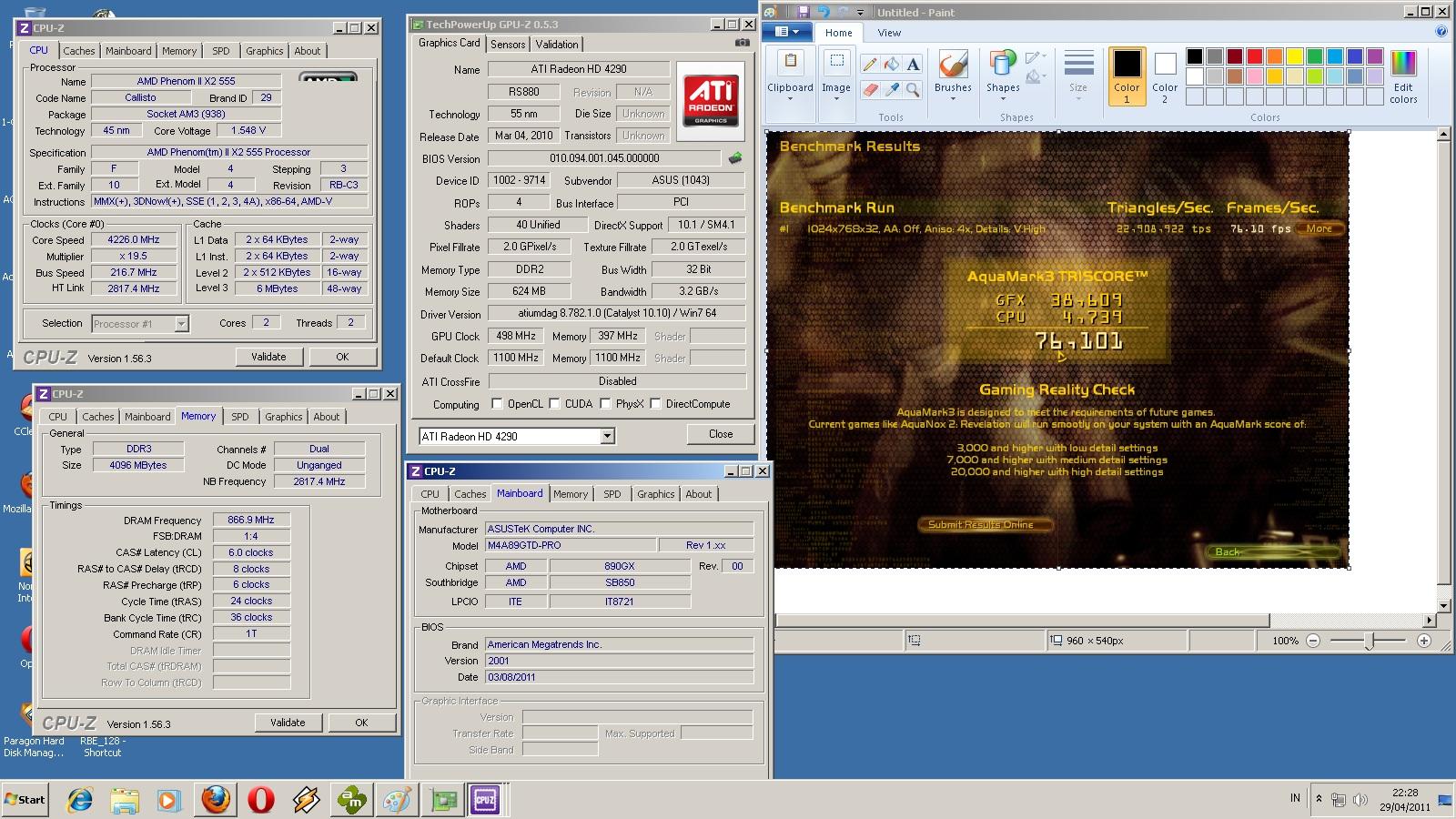This screenshot has width=1456, height=819.
Task: Click the GPU-Z BIOS save chip icon
Action: click(735, 158)
